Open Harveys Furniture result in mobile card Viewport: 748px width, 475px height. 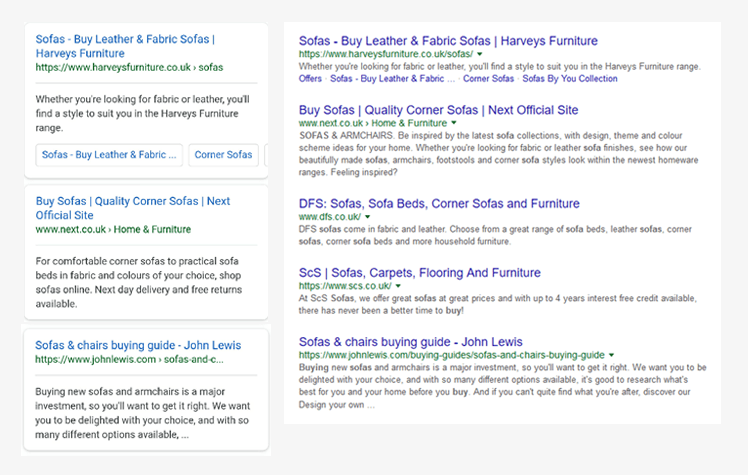pos(125,46)
